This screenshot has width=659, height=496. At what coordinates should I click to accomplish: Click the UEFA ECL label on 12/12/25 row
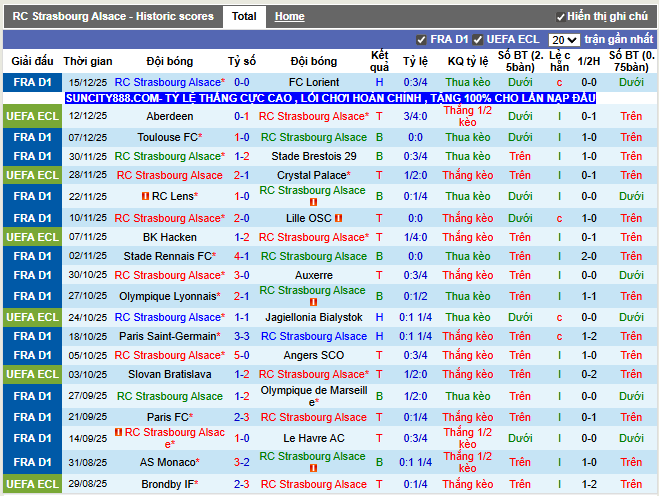click(32, 116)
